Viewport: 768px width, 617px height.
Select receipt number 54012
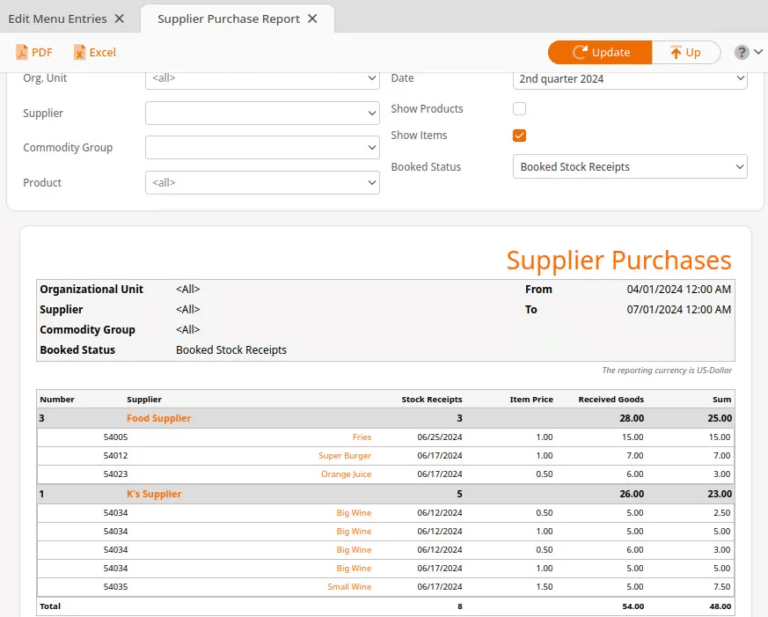tap(116, 456)
